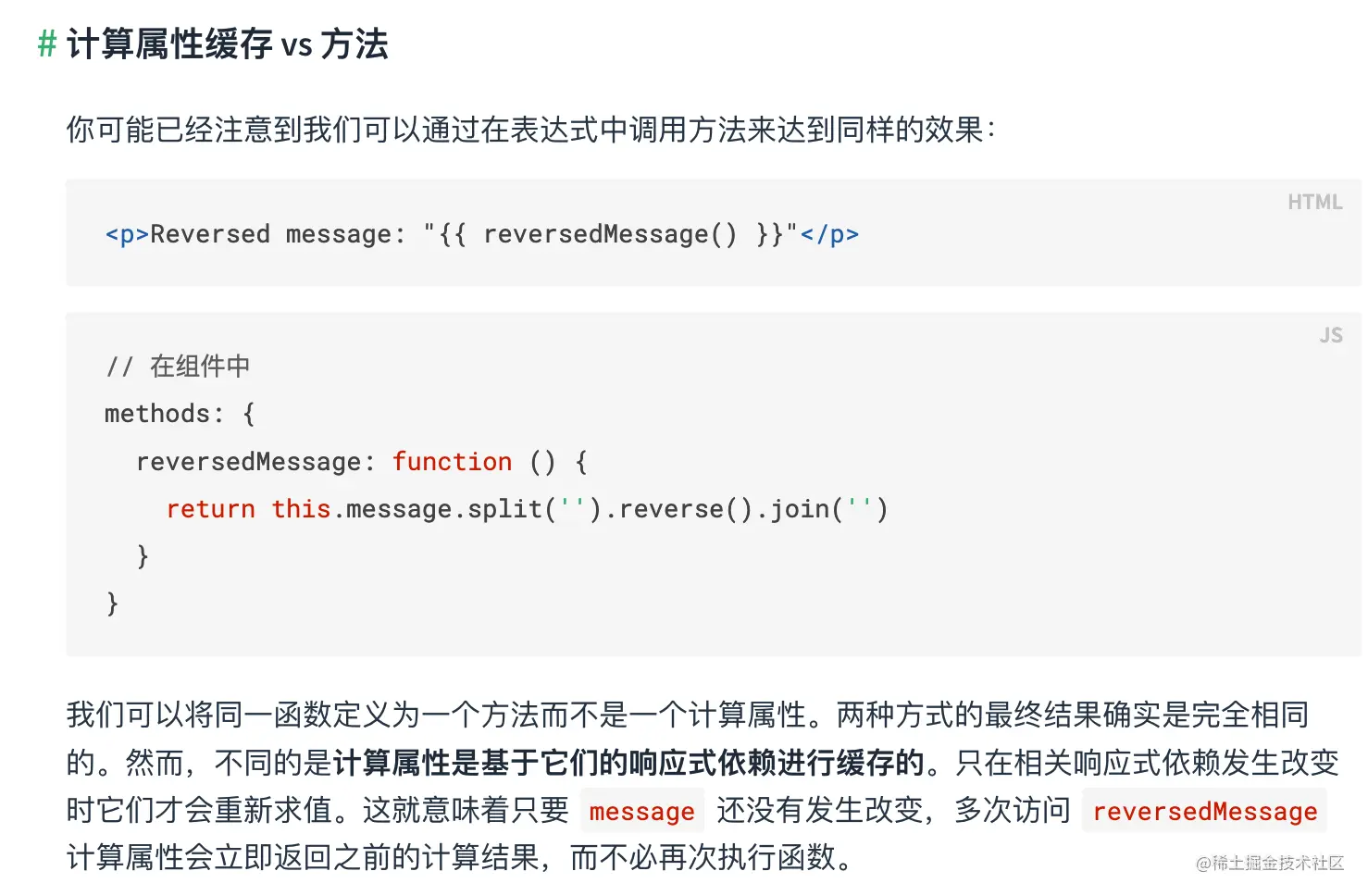The image size is (1368, 896).
Task: Click the red function keyword
Action: coord(452,462)
